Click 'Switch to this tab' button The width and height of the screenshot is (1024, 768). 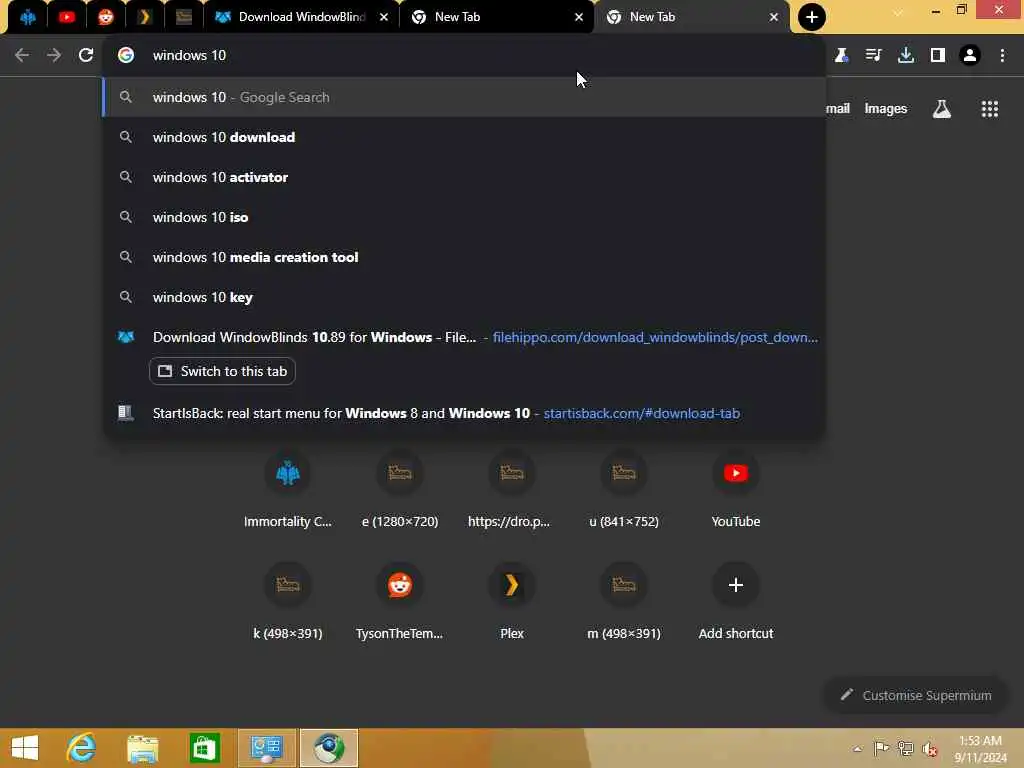tap(222, 371)
